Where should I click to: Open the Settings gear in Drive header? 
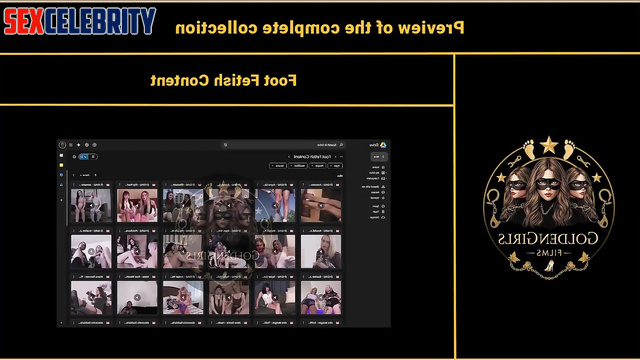click(x=87, y=145)
